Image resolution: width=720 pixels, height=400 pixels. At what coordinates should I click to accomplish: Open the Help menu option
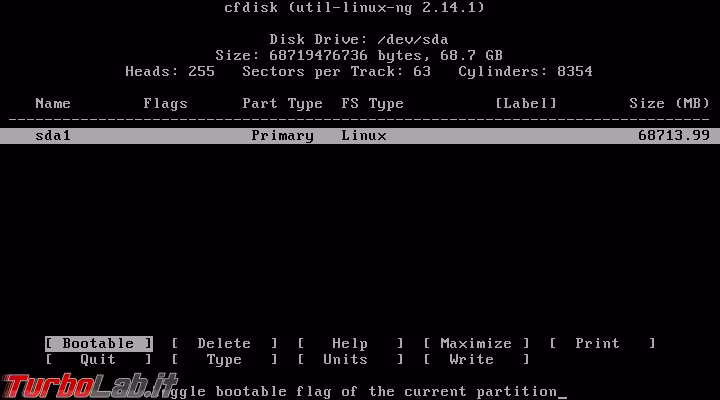pyautogui.click(x=350, y=344)
